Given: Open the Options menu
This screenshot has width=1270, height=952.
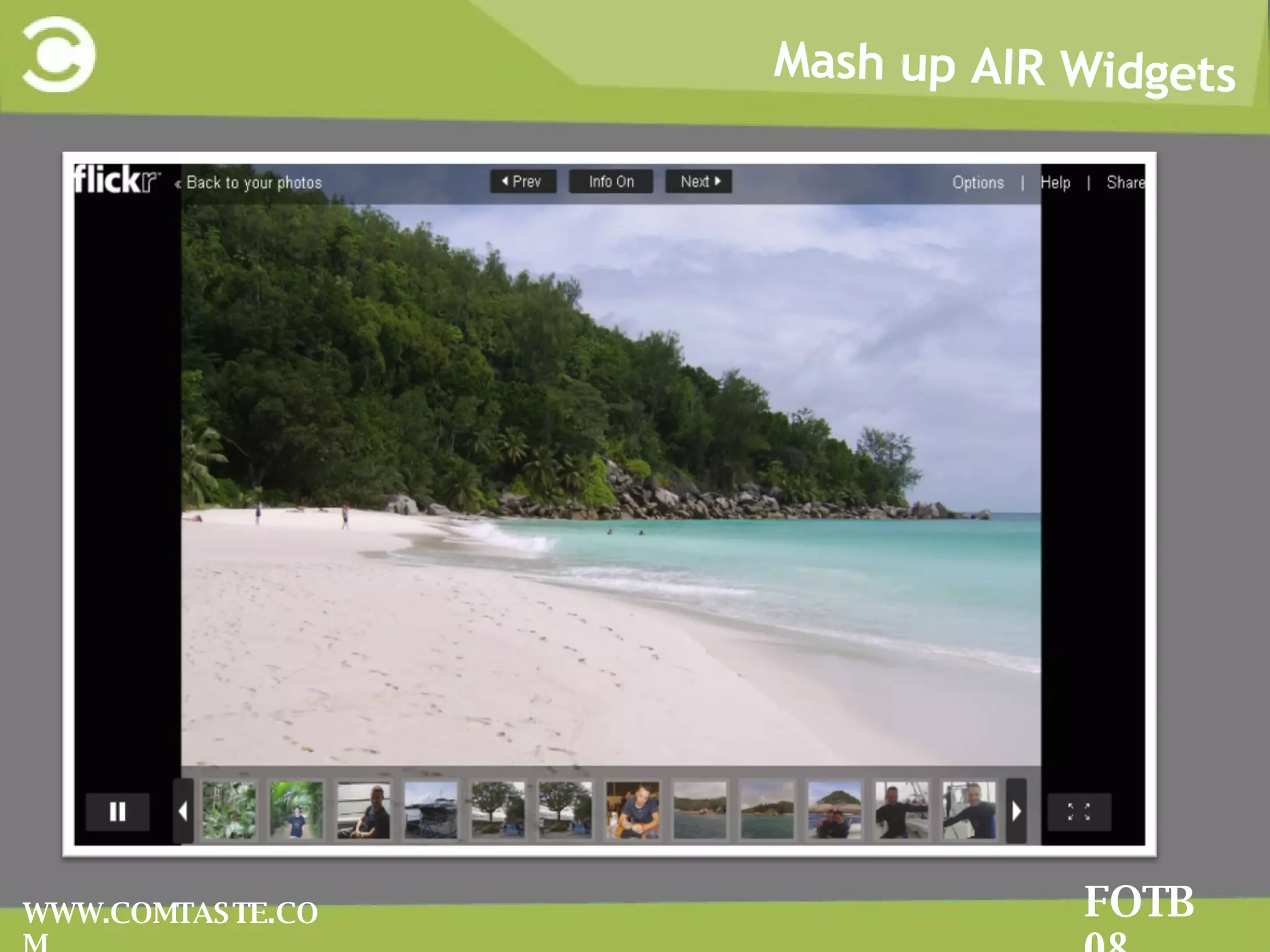Looking at the screenshot, I should 978,183.
